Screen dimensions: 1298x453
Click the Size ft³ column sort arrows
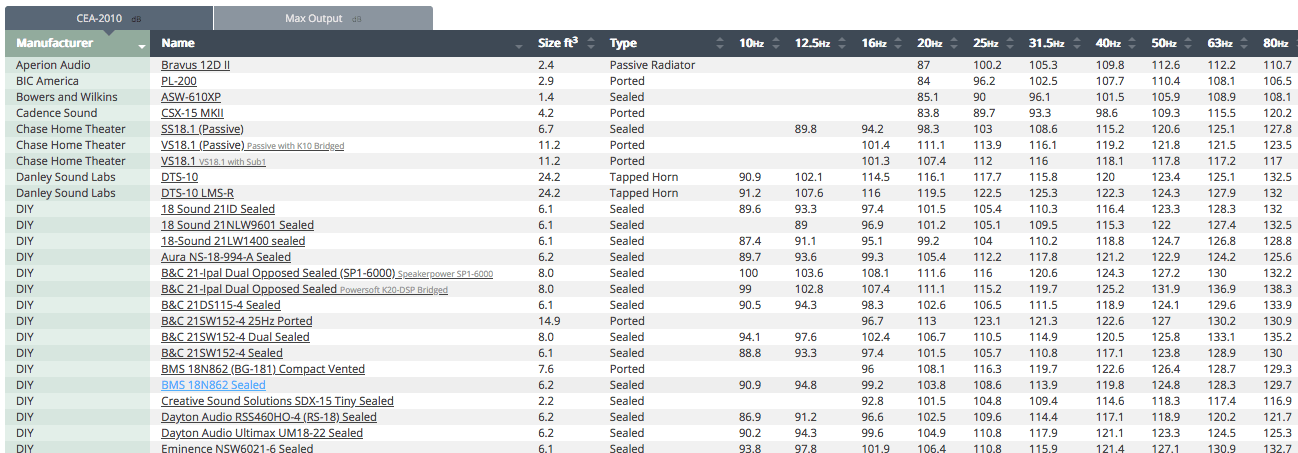tap(590, 44)
